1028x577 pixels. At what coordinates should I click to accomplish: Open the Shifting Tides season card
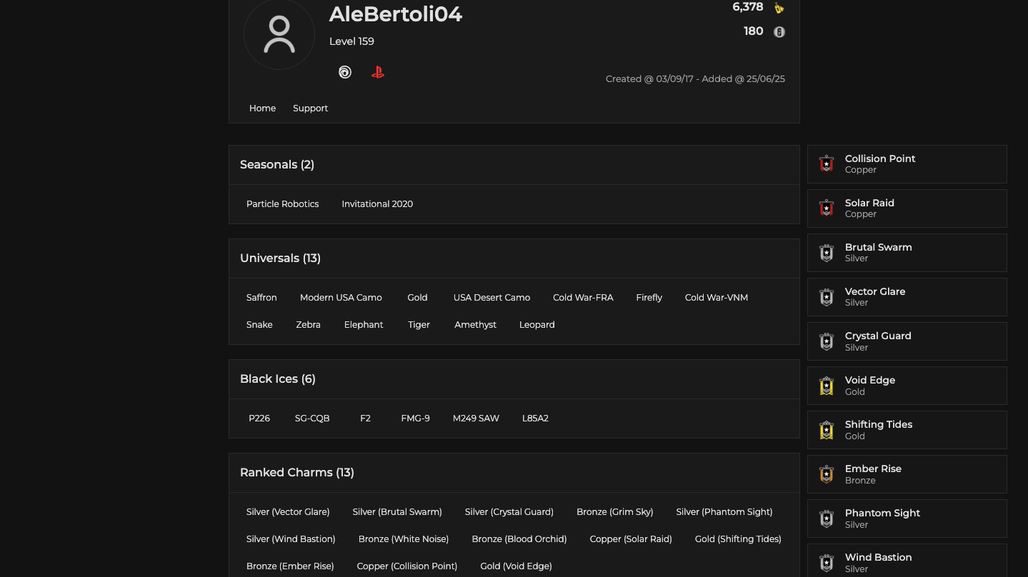coord(907,430)
